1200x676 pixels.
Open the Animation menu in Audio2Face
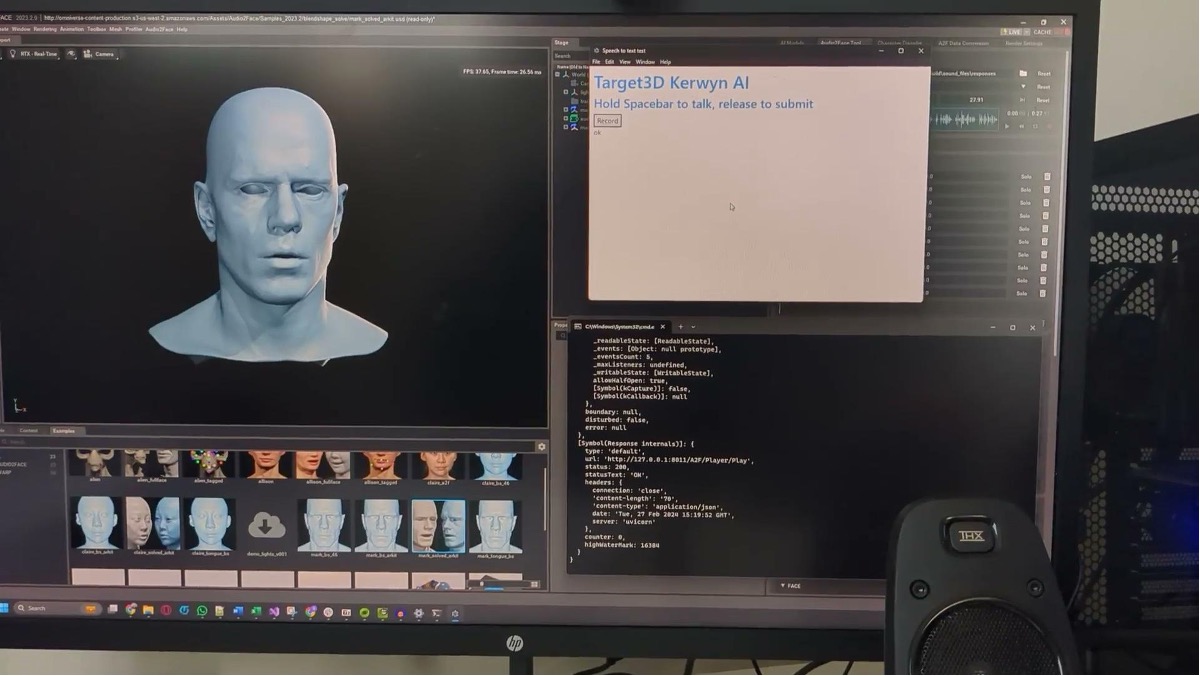tap(72, 29)
